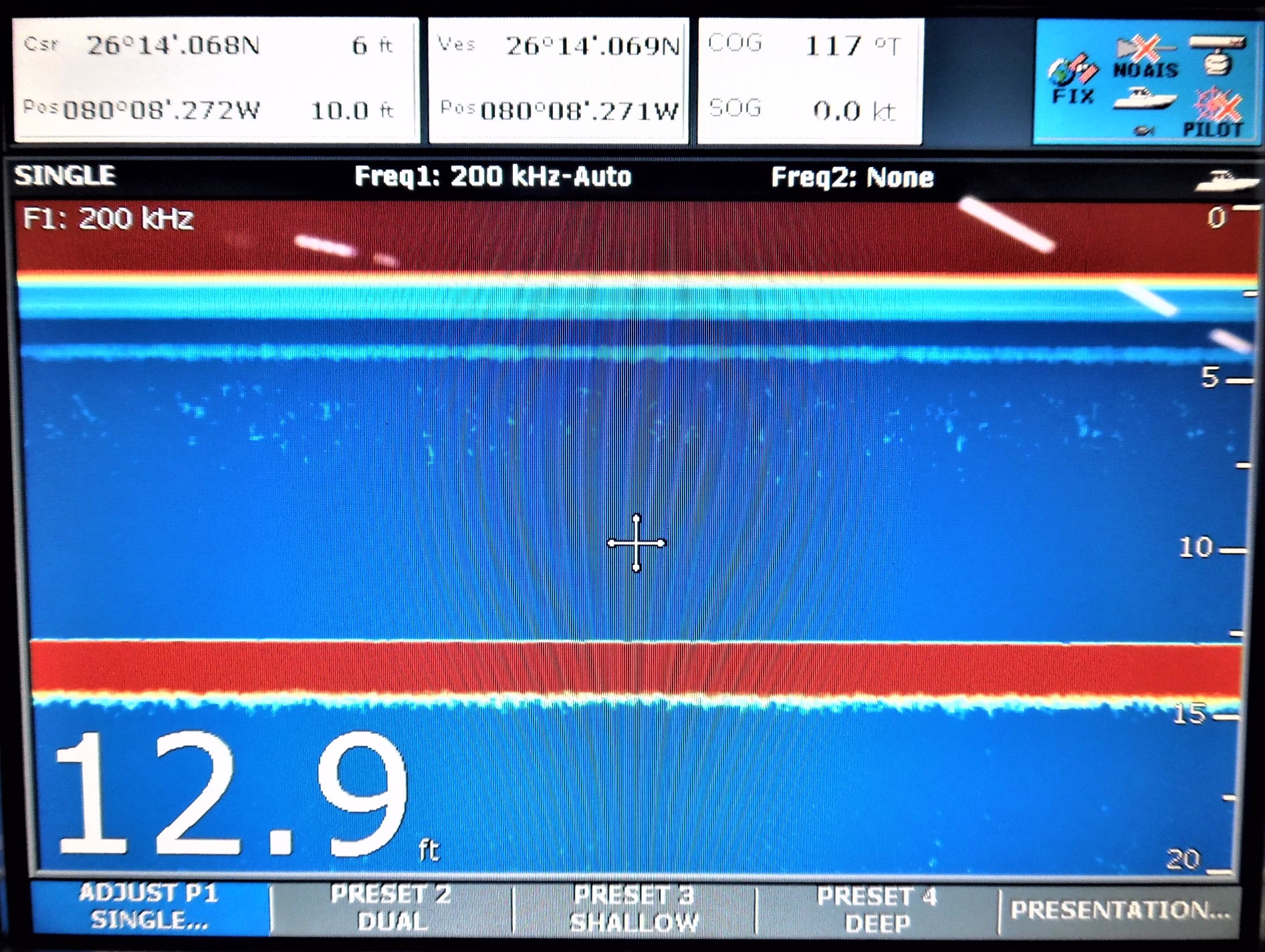The width and height of the screenshot is (1265, 952).
Task: Click the 10 mark on depth scale
Action: (x=1196, y=548)
